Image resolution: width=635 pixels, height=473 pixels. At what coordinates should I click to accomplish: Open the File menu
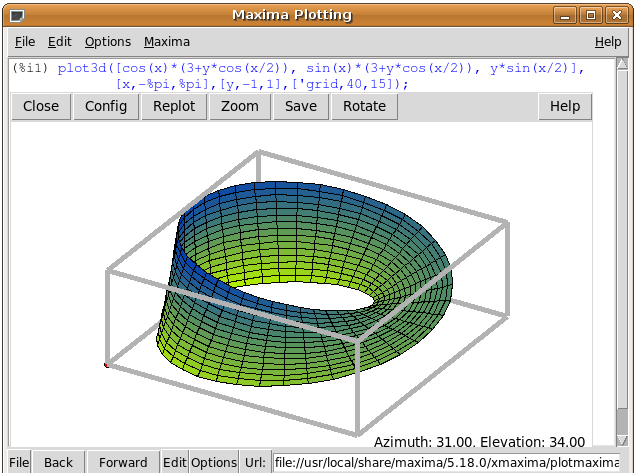[25, 42]
